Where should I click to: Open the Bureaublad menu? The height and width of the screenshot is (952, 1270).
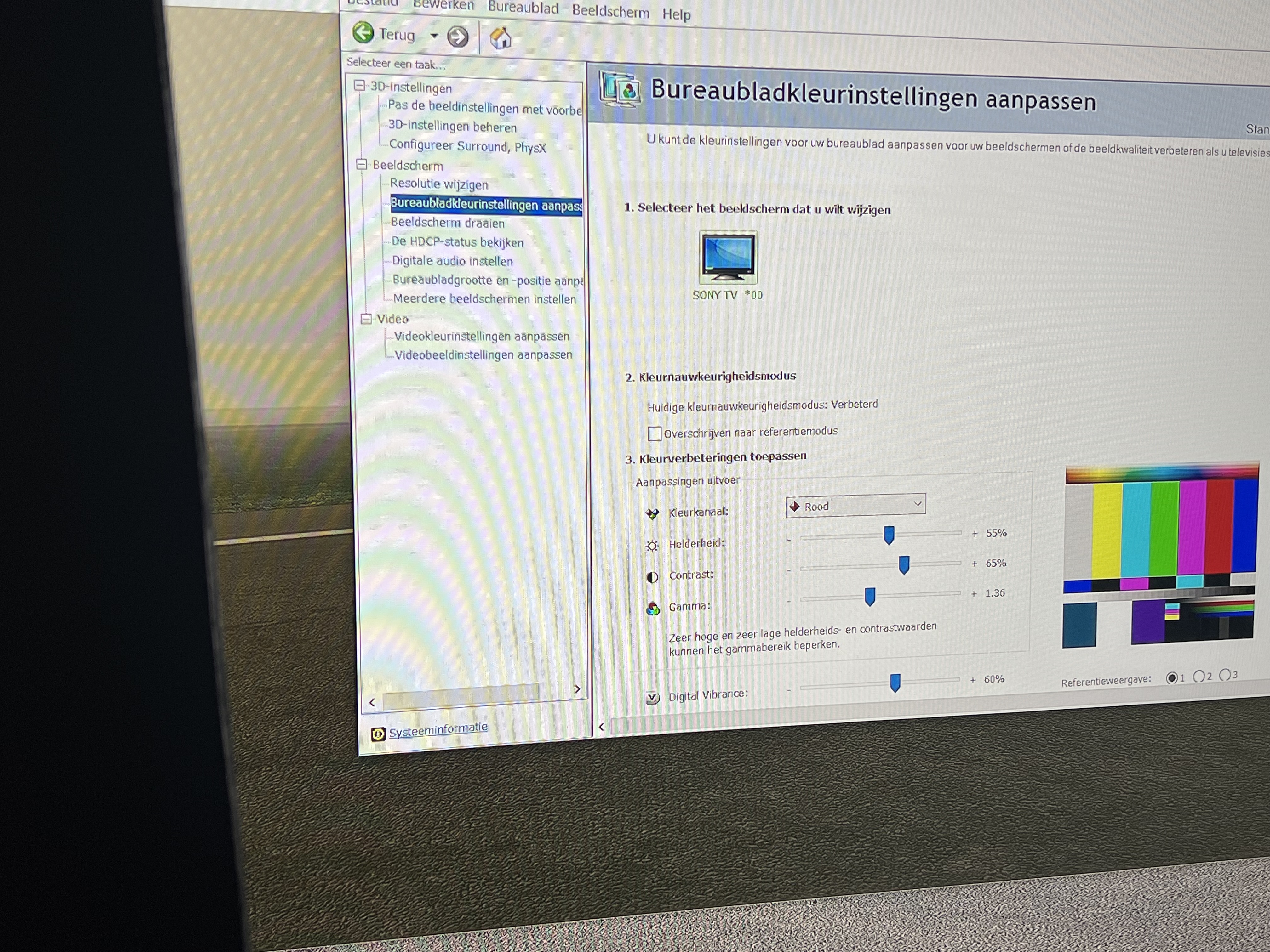(x=523, y=8)
